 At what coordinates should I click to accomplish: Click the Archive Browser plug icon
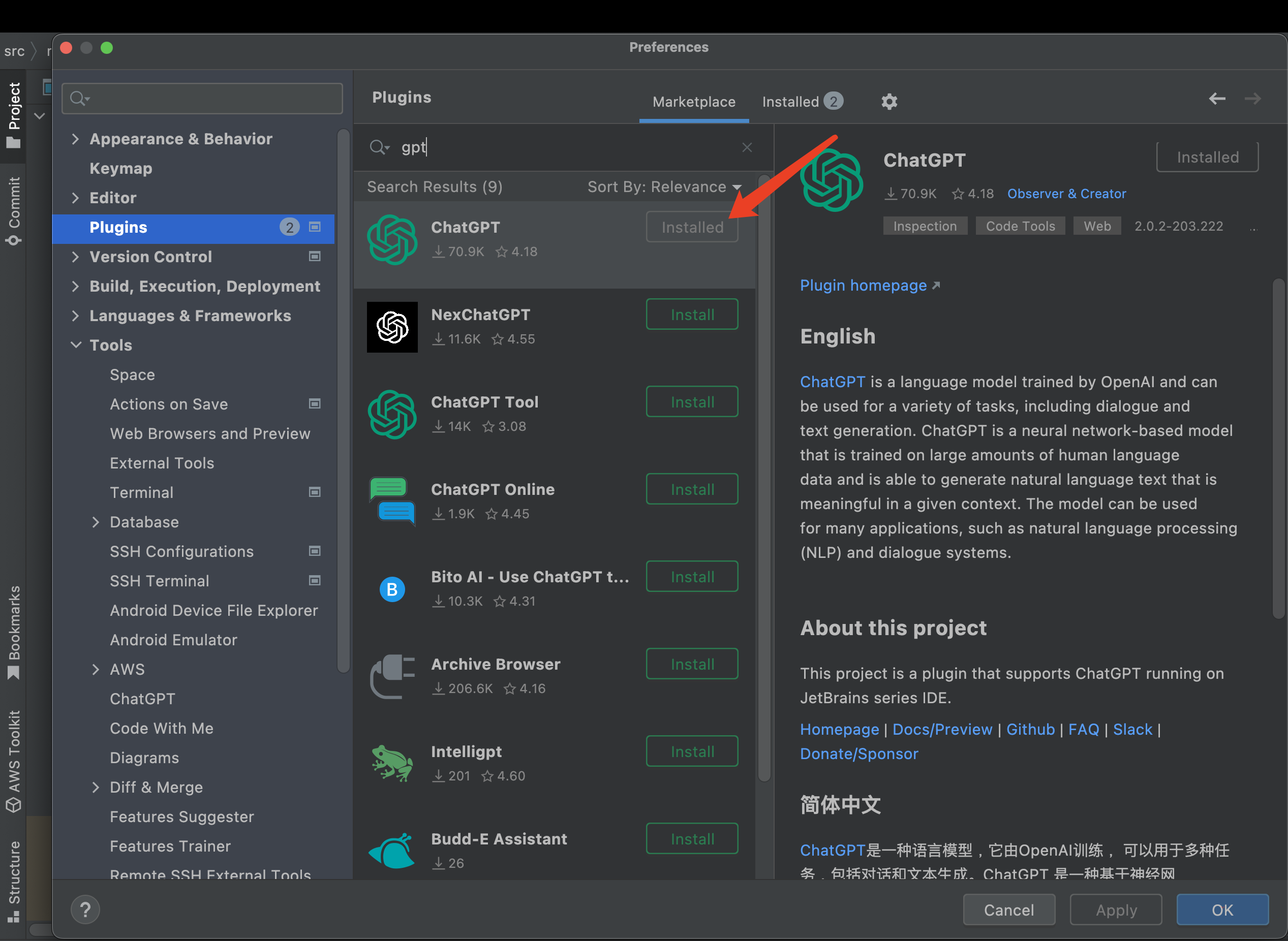392,676
